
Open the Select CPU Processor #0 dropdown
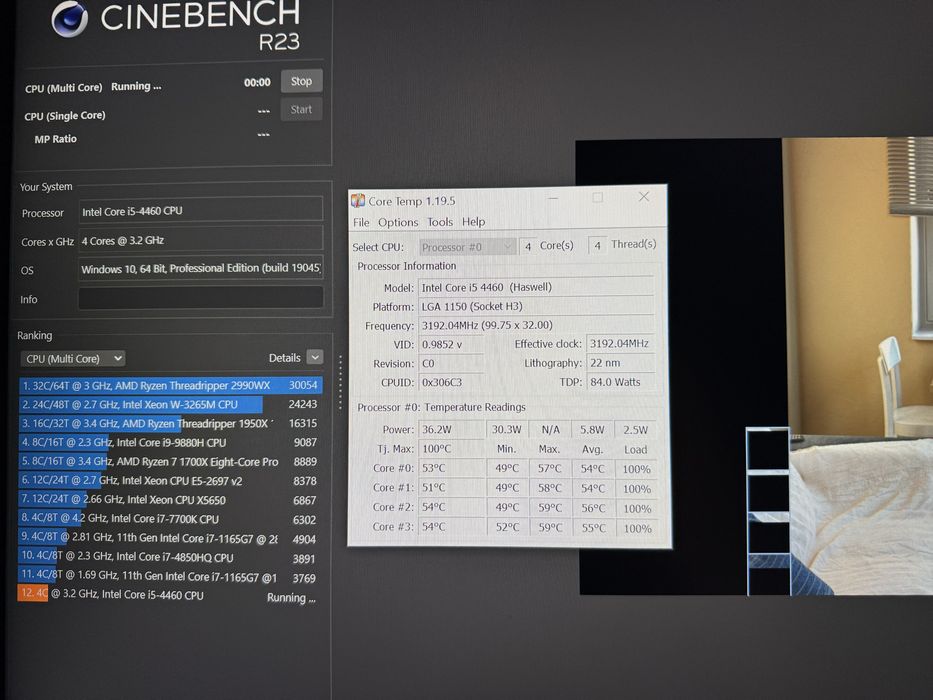click(x=467, y=246)
